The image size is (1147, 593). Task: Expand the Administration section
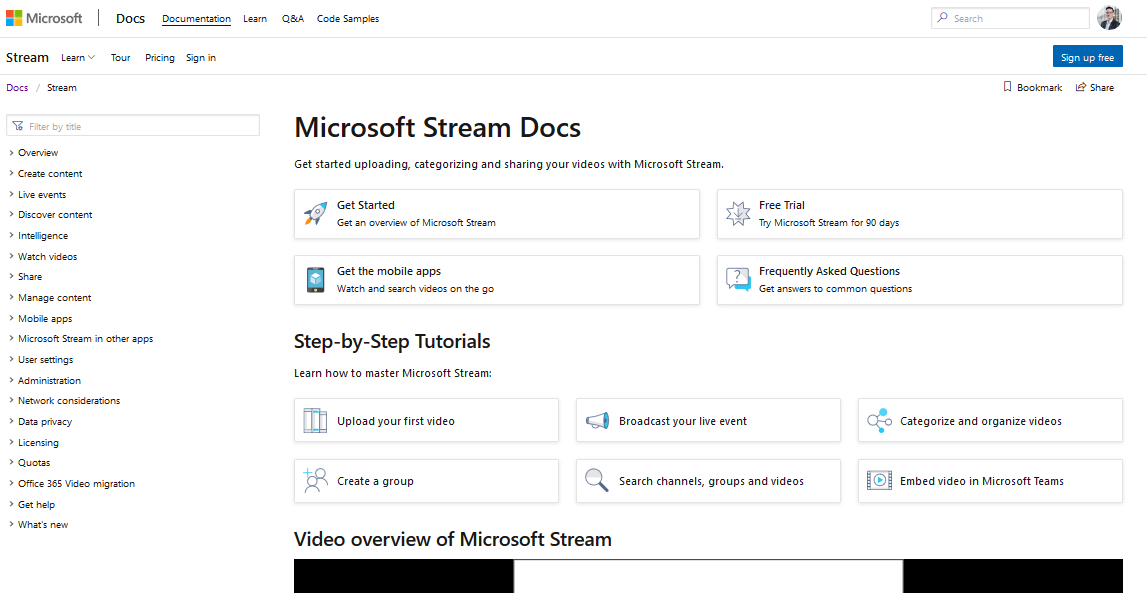point(12,380)
